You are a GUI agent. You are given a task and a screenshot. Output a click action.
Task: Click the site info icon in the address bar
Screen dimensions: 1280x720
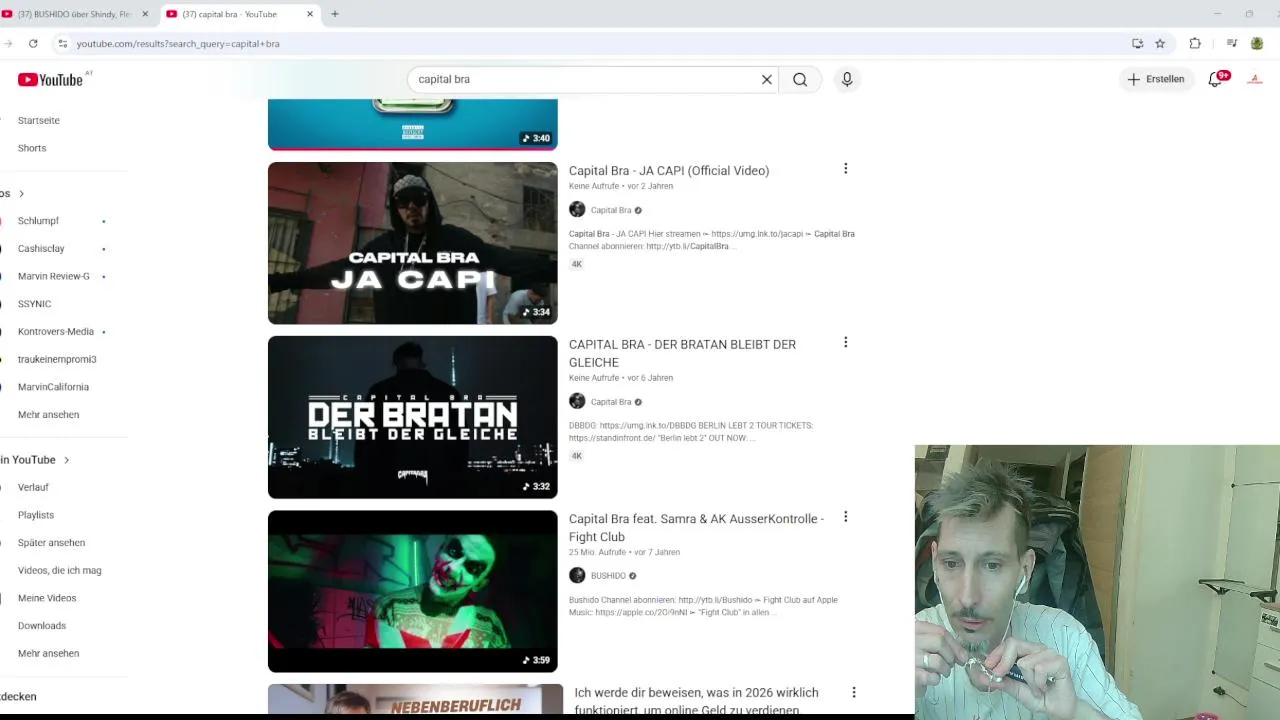[62, 43]
